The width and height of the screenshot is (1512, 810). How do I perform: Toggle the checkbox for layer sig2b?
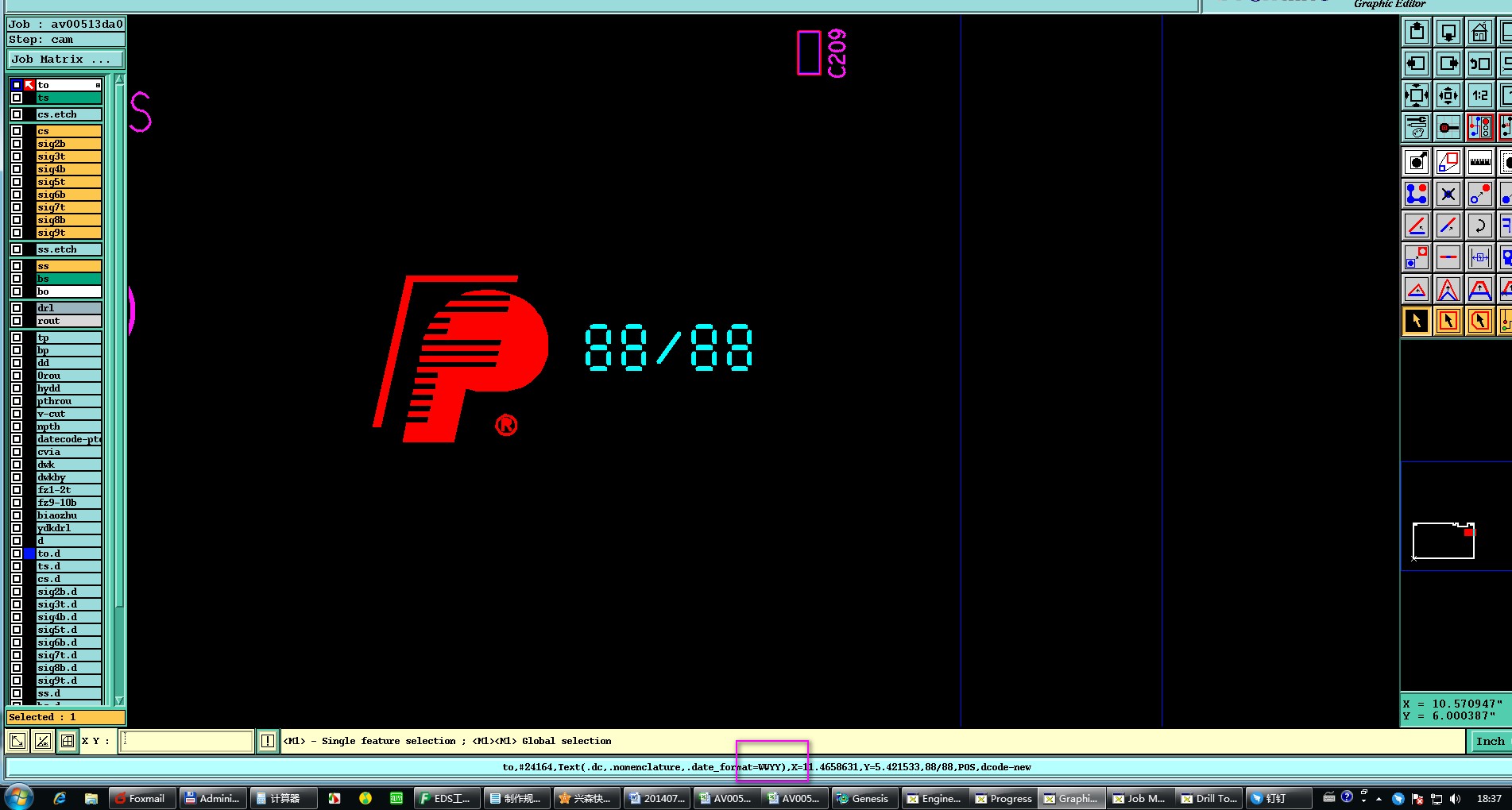[x=17, y=144]
